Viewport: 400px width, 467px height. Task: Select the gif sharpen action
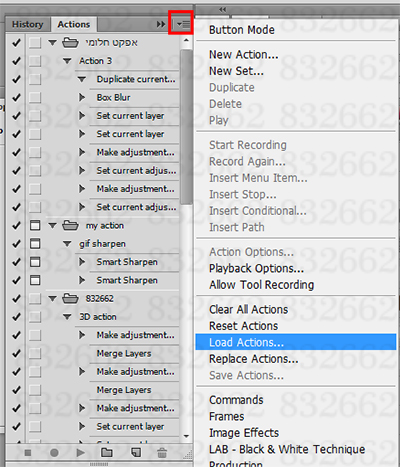102,244
